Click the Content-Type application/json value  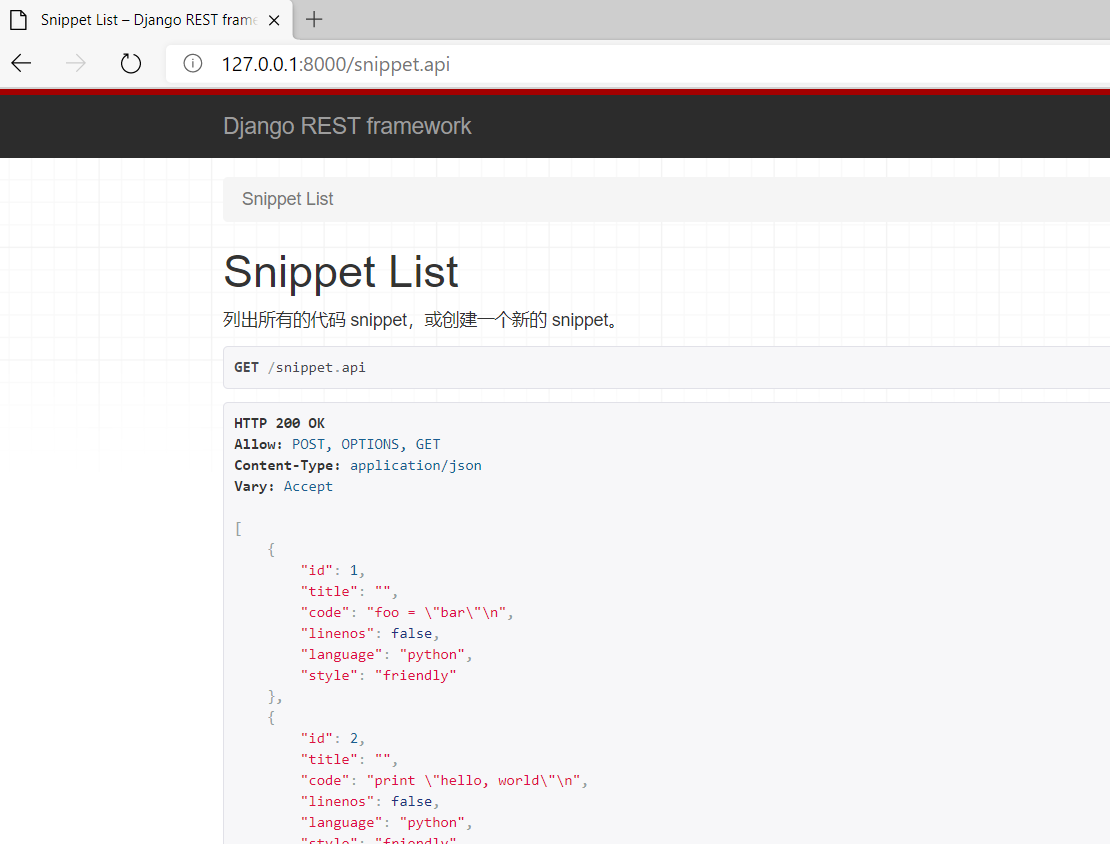pos(416,465)
